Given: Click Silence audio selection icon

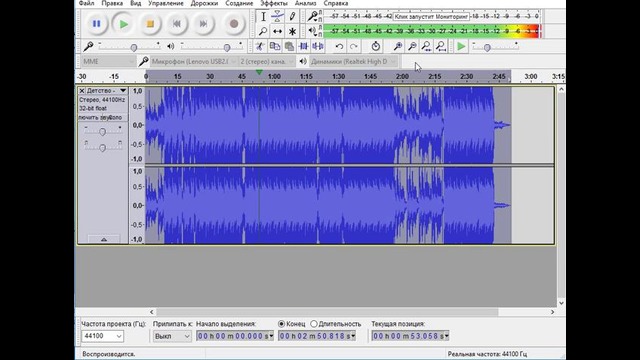Looking at the screenshot, I should coord(318,46).
